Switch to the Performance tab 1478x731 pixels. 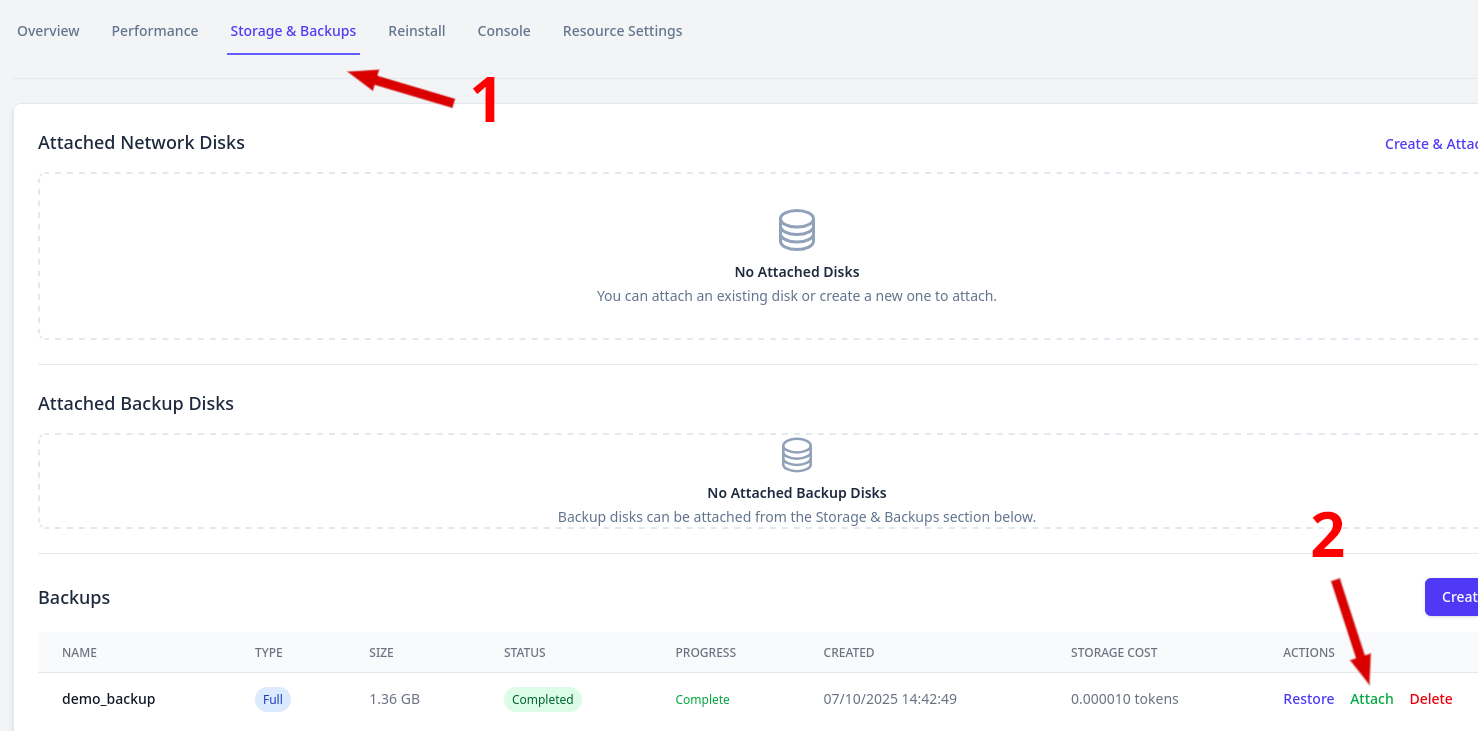click(155, 31)
